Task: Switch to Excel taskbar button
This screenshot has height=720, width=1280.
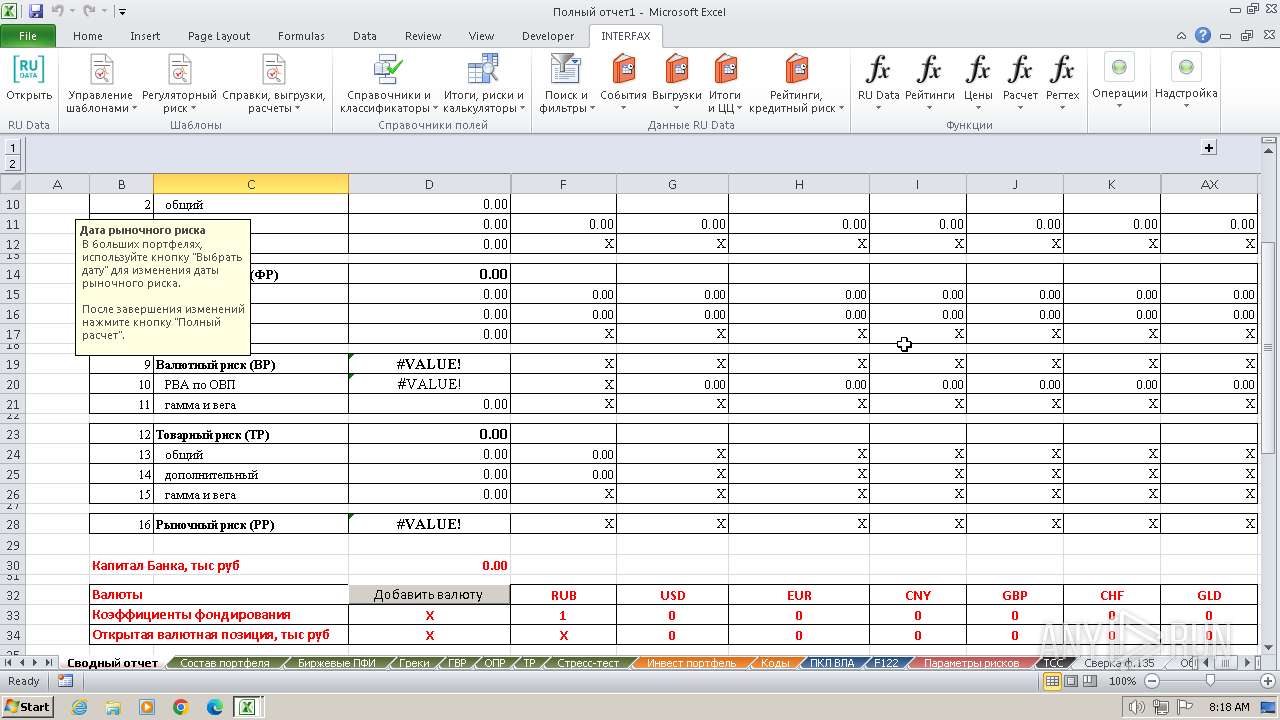Action: (247, 707)
